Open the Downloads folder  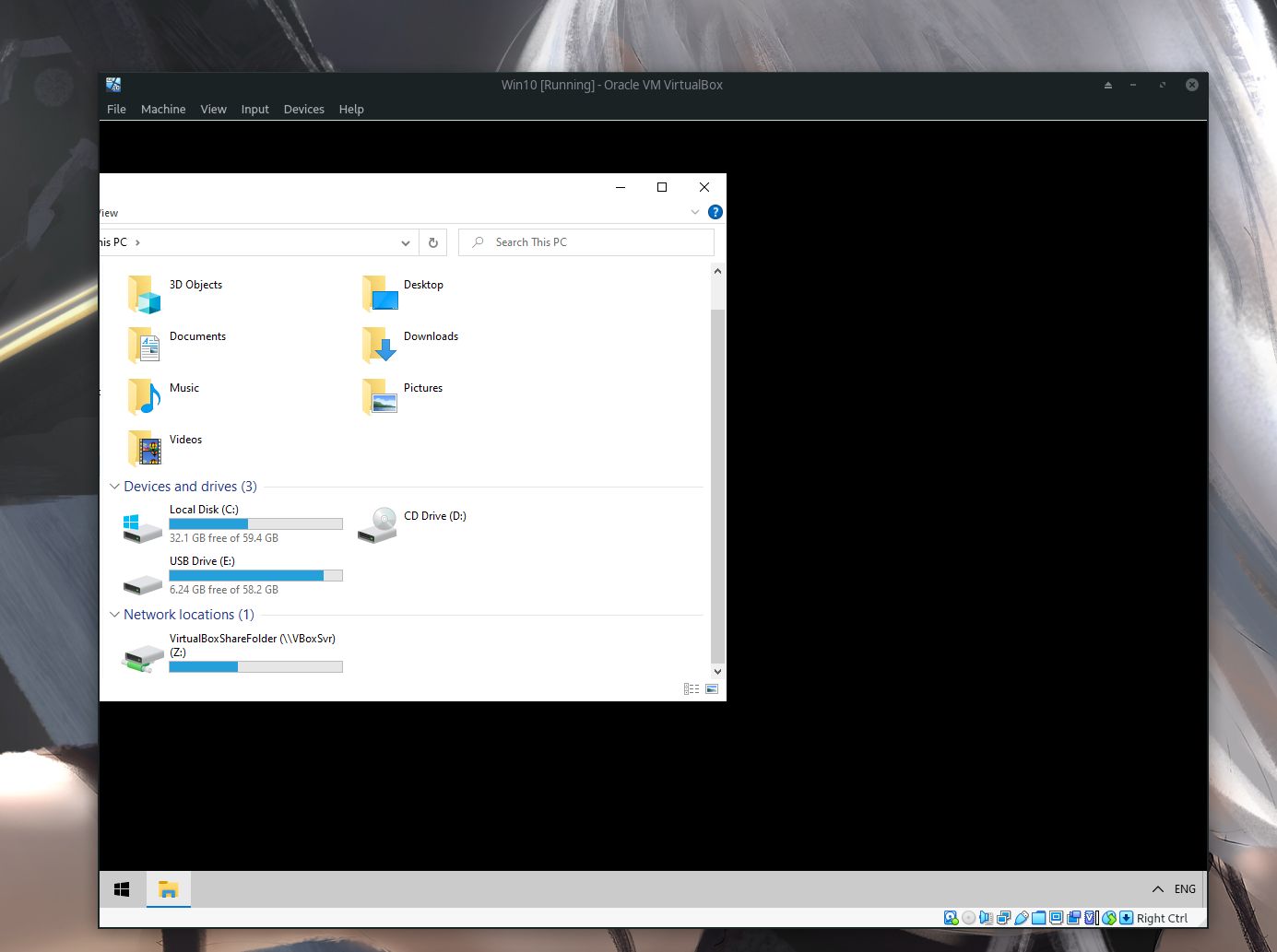(x=431, y=336)
